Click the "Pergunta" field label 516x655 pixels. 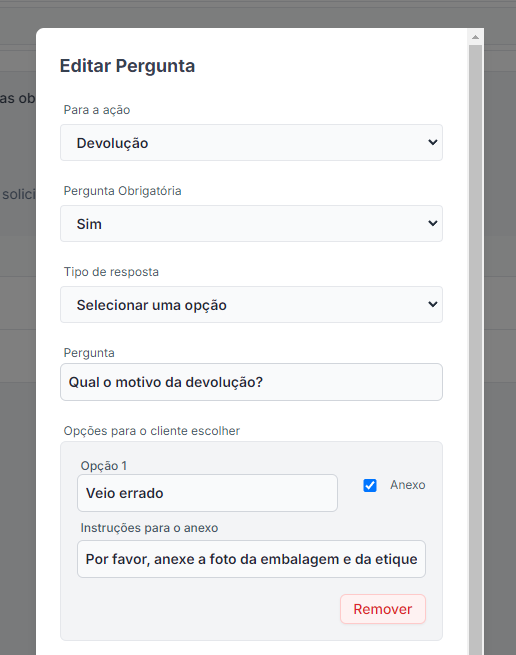[x=89, y=353]
